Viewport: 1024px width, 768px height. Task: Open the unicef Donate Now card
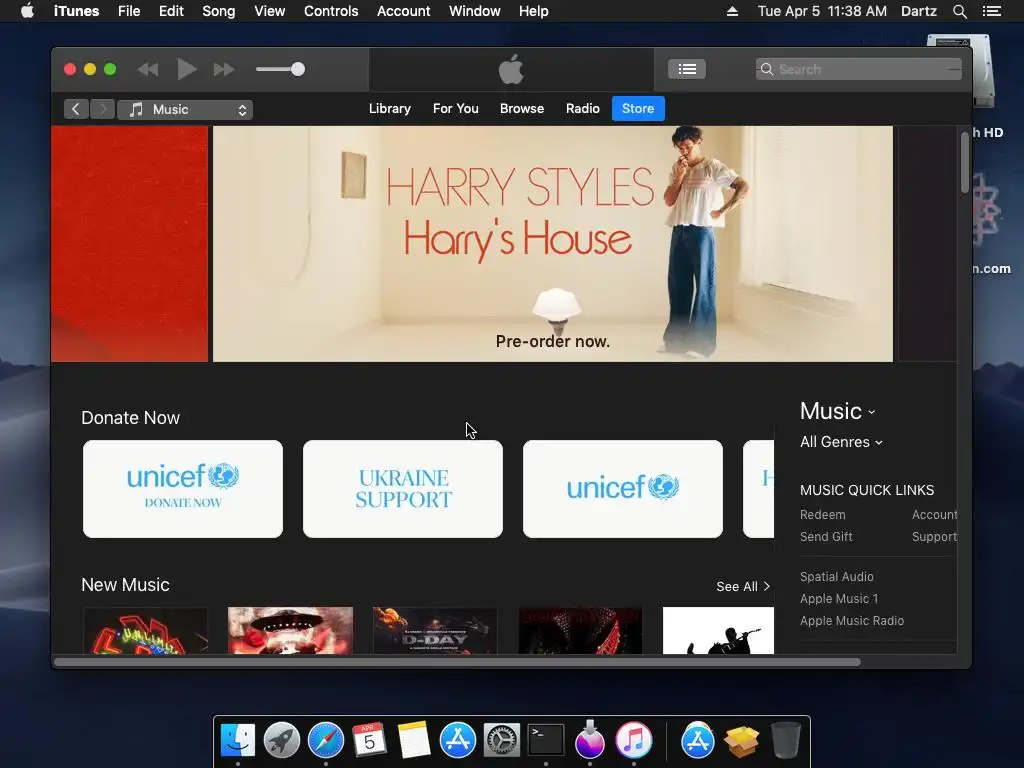[183, 489]
